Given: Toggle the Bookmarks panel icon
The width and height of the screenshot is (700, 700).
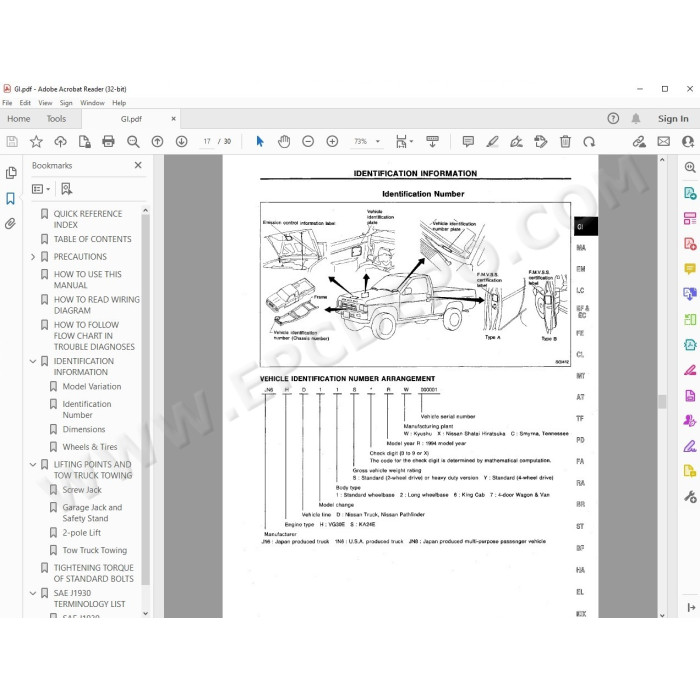Looking at the screenshot, I should pyautogui.click(x=11, y=199).
